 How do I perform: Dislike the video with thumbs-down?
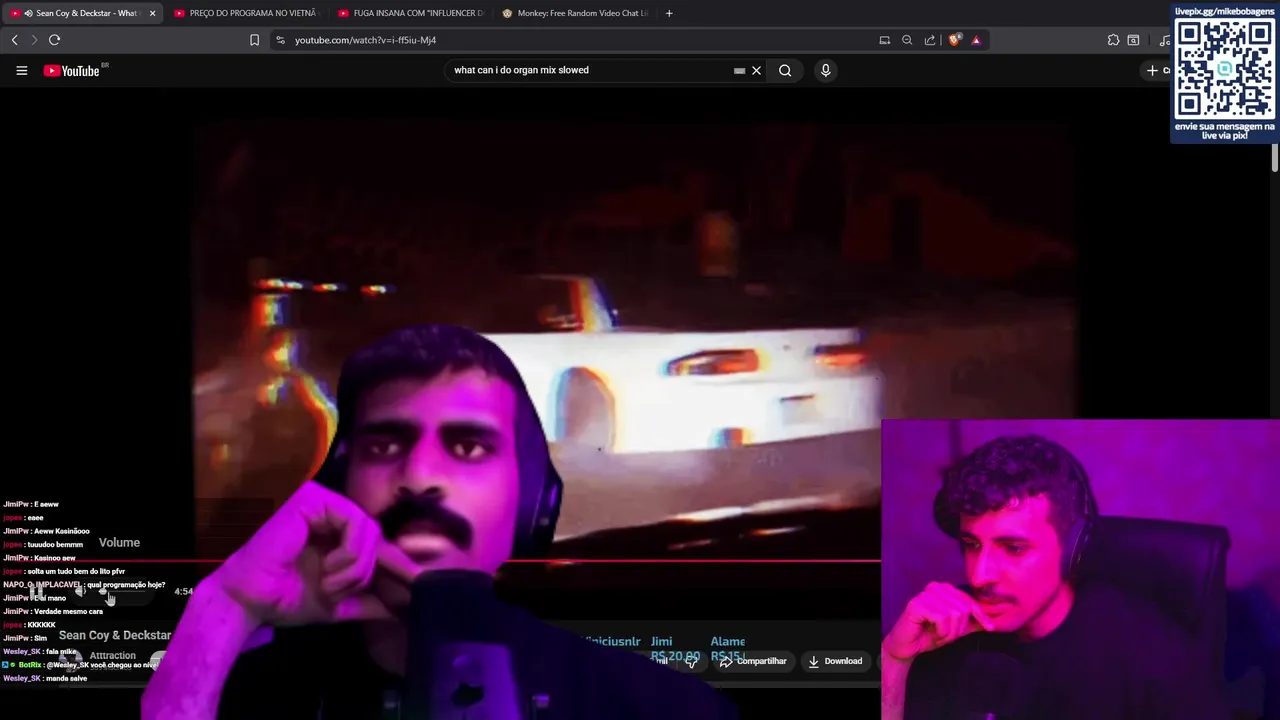[692, 661]
